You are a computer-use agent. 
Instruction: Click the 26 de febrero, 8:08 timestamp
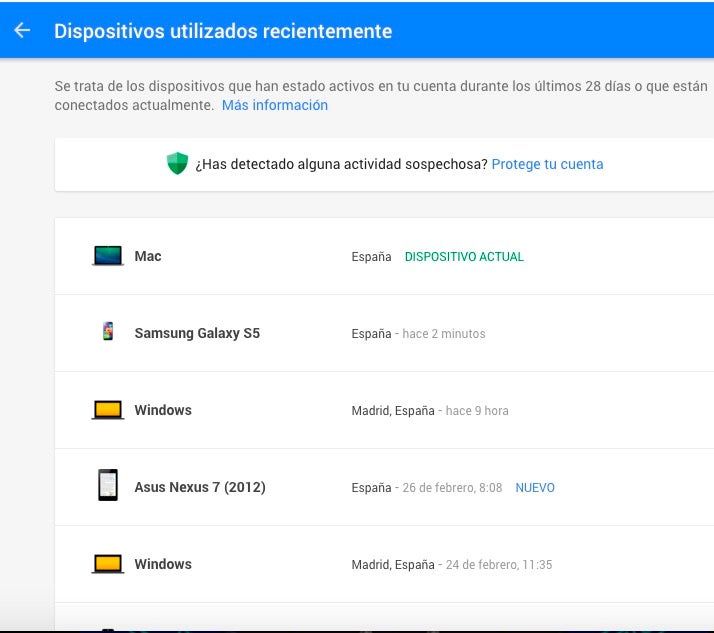coord(452,488)
